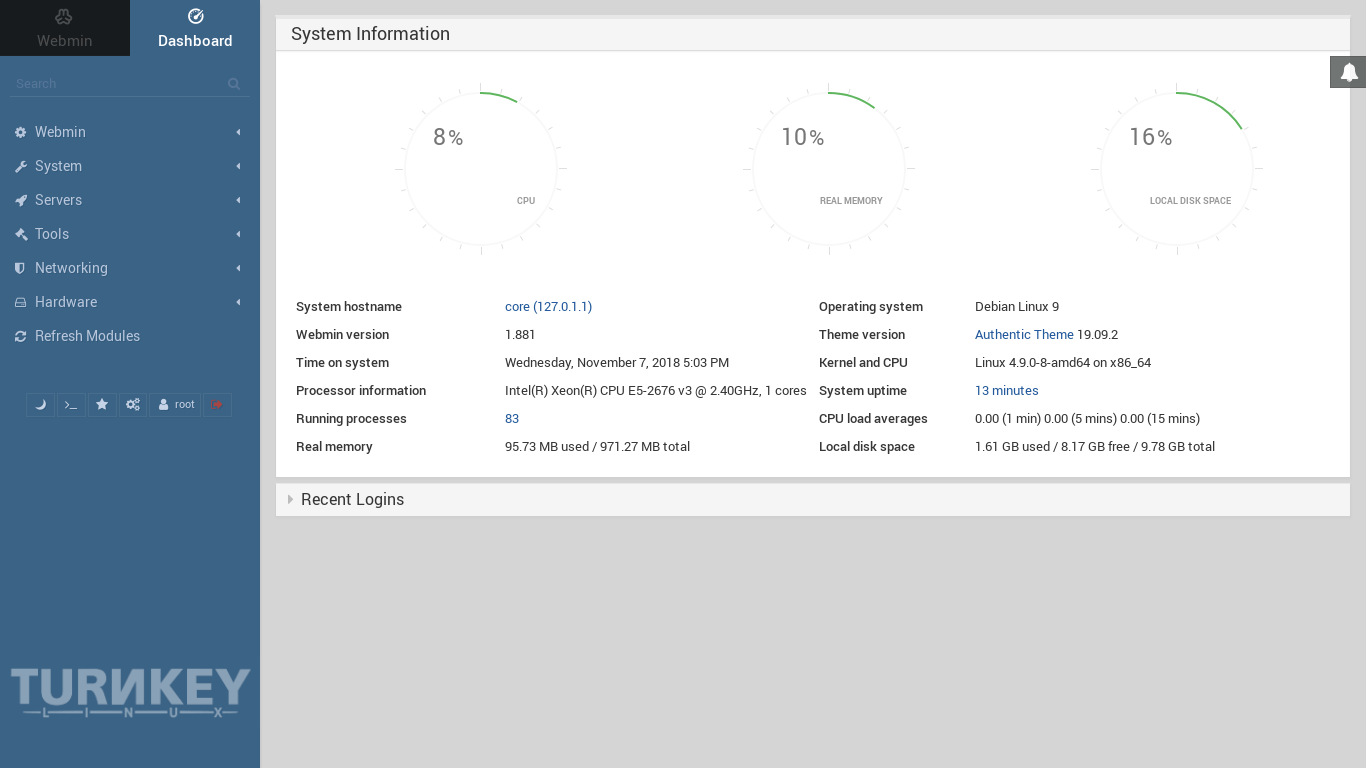Select the Dashboard tab
The height and width of the screenshot is (768, 1366).
(x=195, y=28)
